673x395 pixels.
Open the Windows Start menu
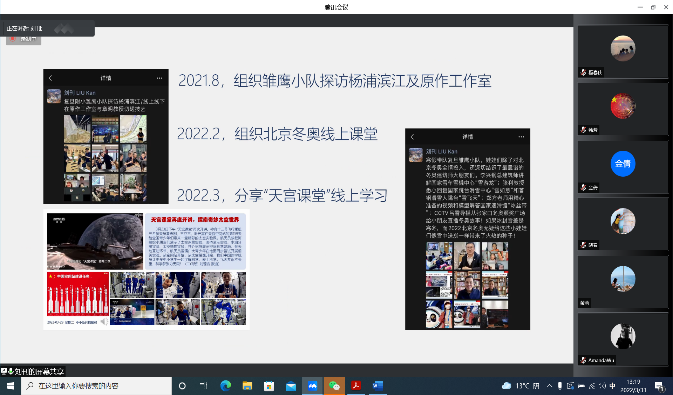tap(10, 386)
